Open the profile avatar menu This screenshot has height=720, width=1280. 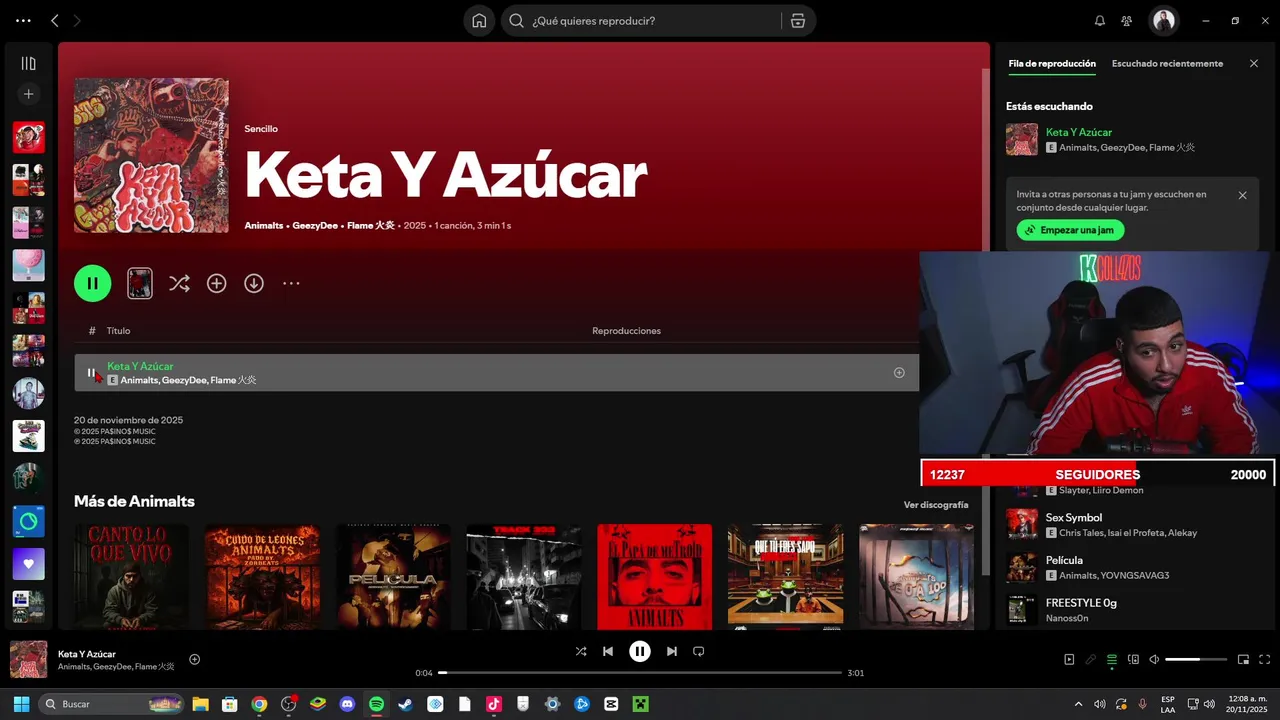click(x=1163, y=21)
